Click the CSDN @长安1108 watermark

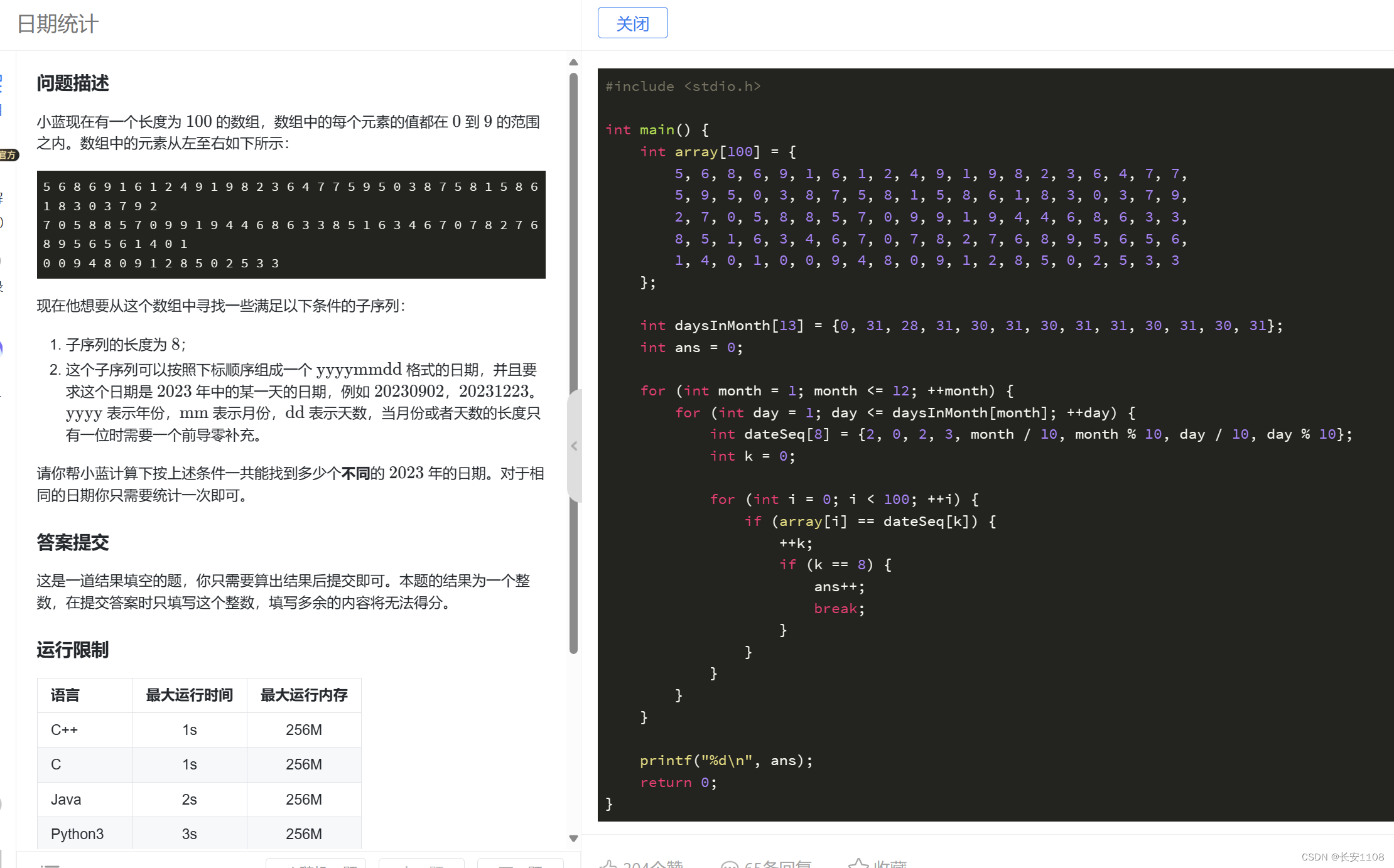click(1342, 857)
